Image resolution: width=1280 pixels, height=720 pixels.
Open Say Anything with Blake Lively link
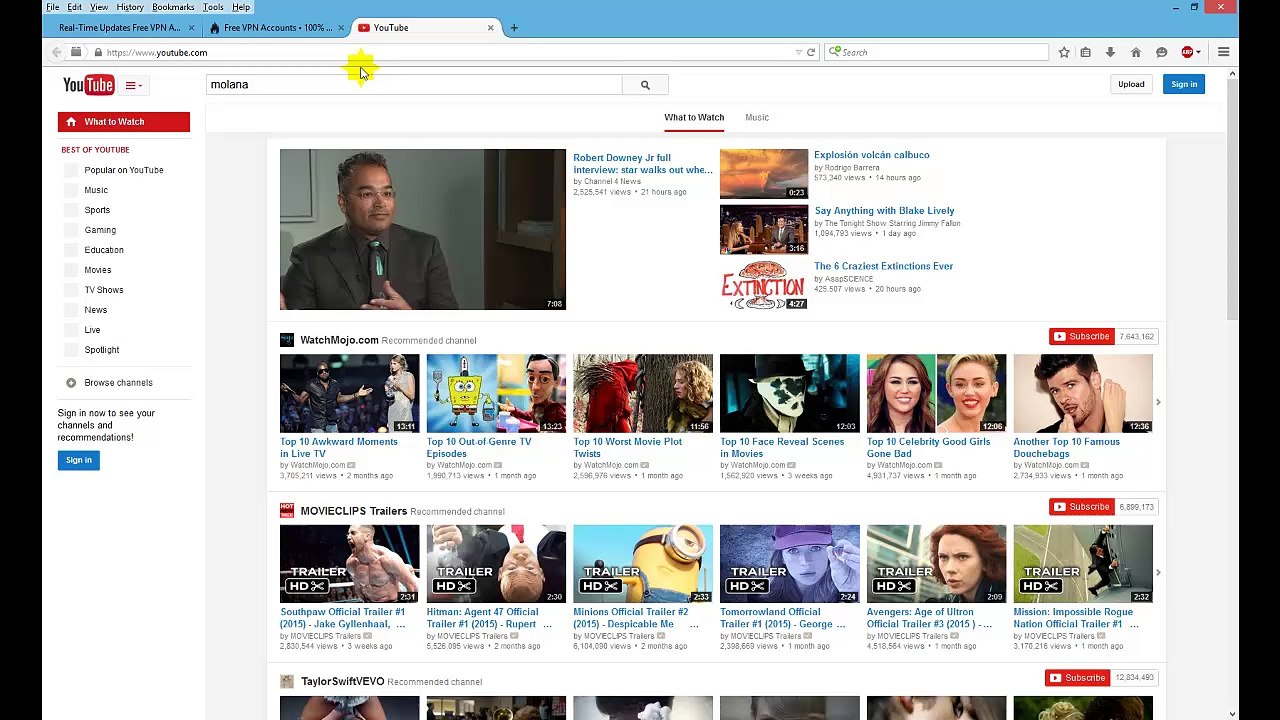[884, 211]
